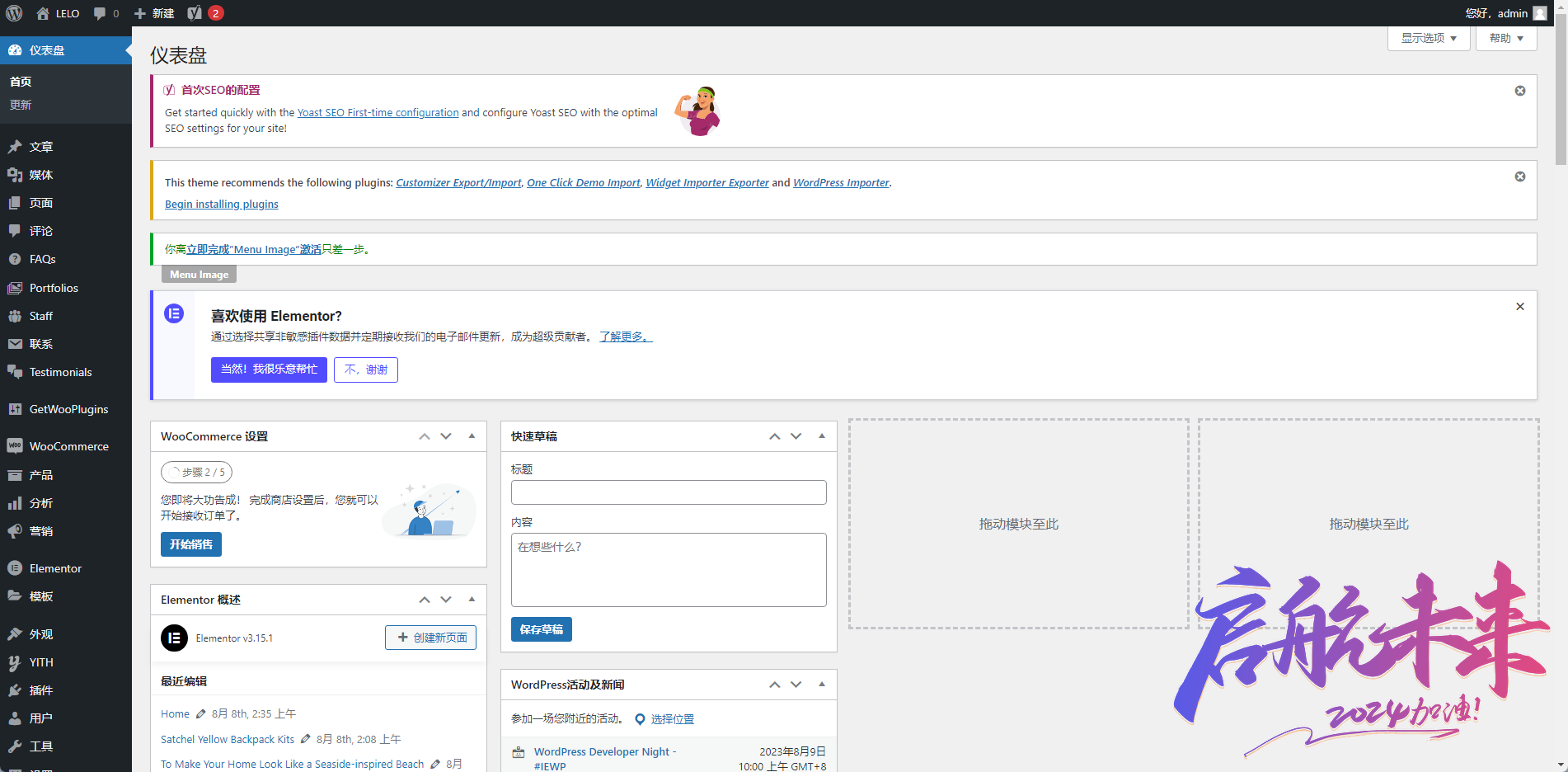Open YITH sidebar icon
Viewport: 1568px width, 772px height.
[x=15, y=662]
